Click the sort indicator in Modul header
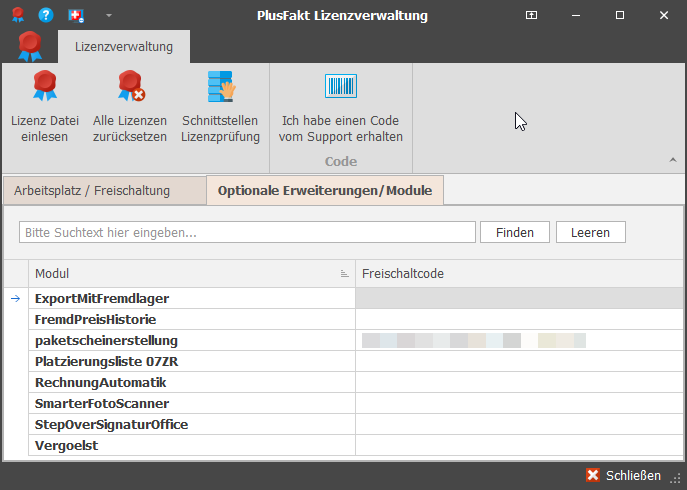The image size is (687, 490). click(345, 274)
